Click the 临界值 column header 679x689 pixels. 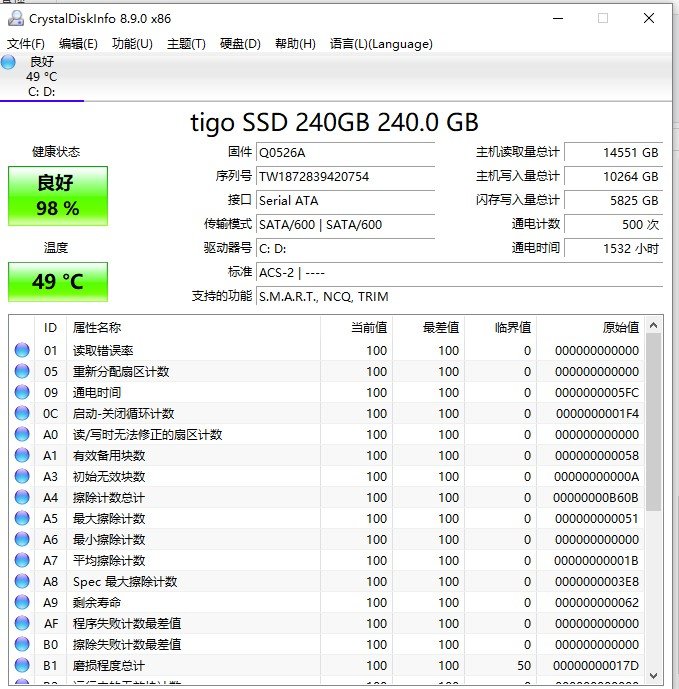501,327
